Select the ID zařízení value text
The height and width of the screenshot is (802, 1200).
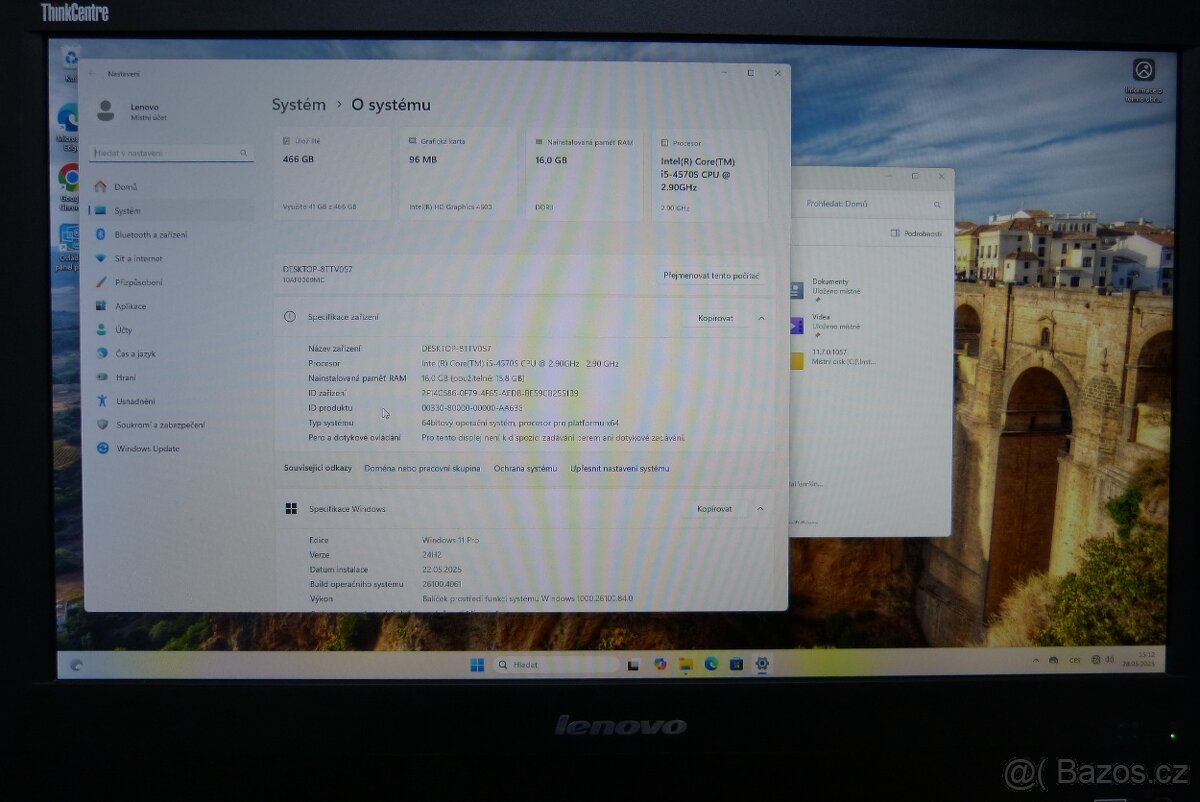click(500, 393)
